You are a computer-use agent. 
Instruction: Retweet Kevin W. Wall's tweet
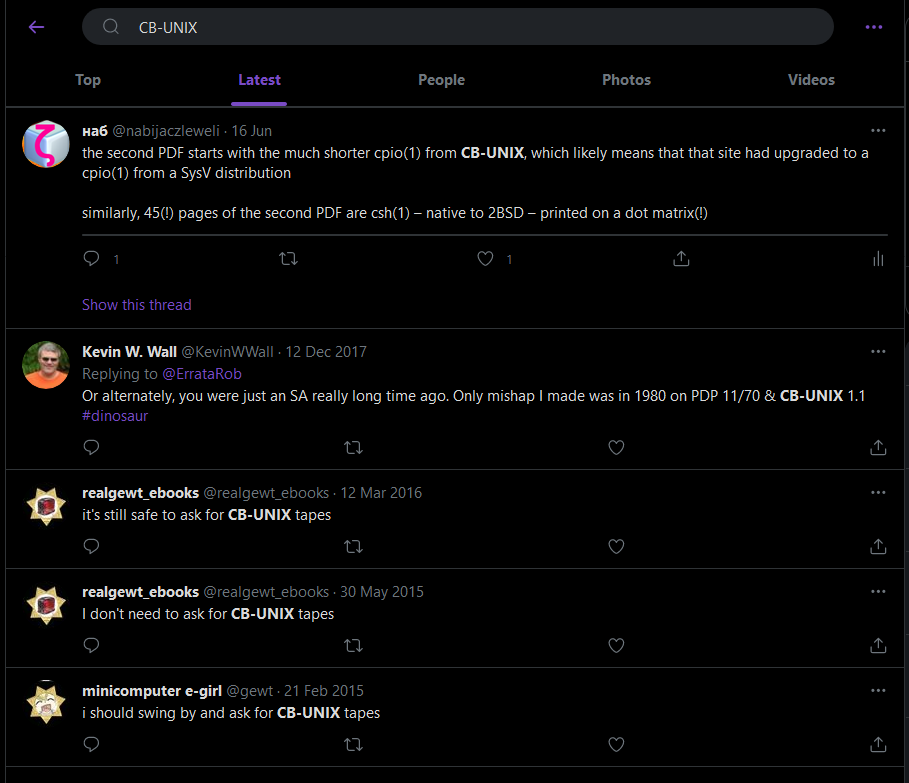point(353,447)
